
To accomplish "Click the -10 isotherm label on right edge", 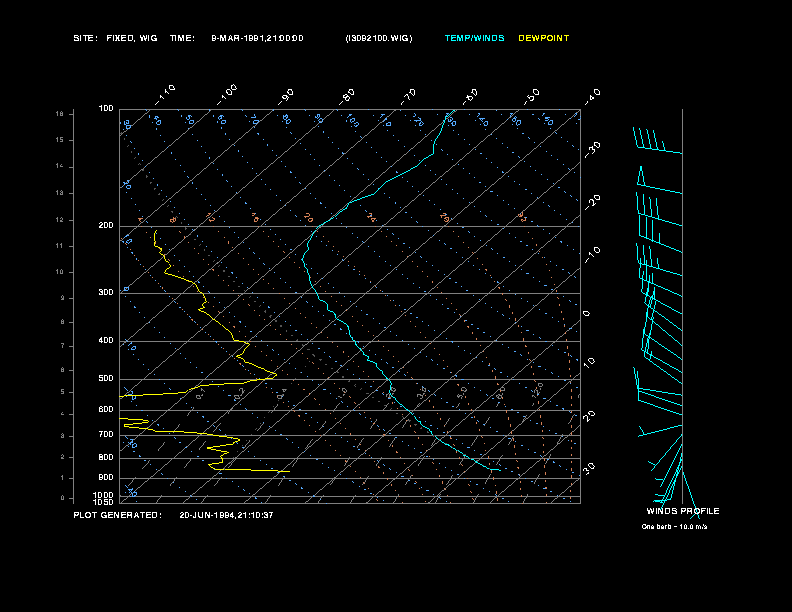I will (x=592, y=255).
